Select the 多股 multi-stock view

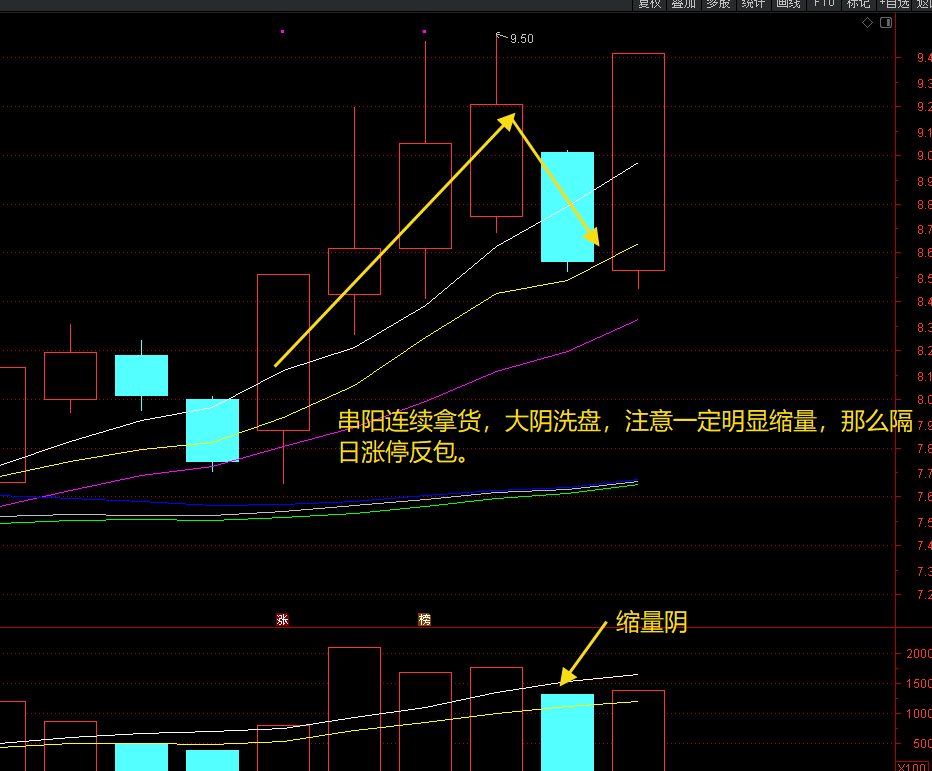pos(718,4)
